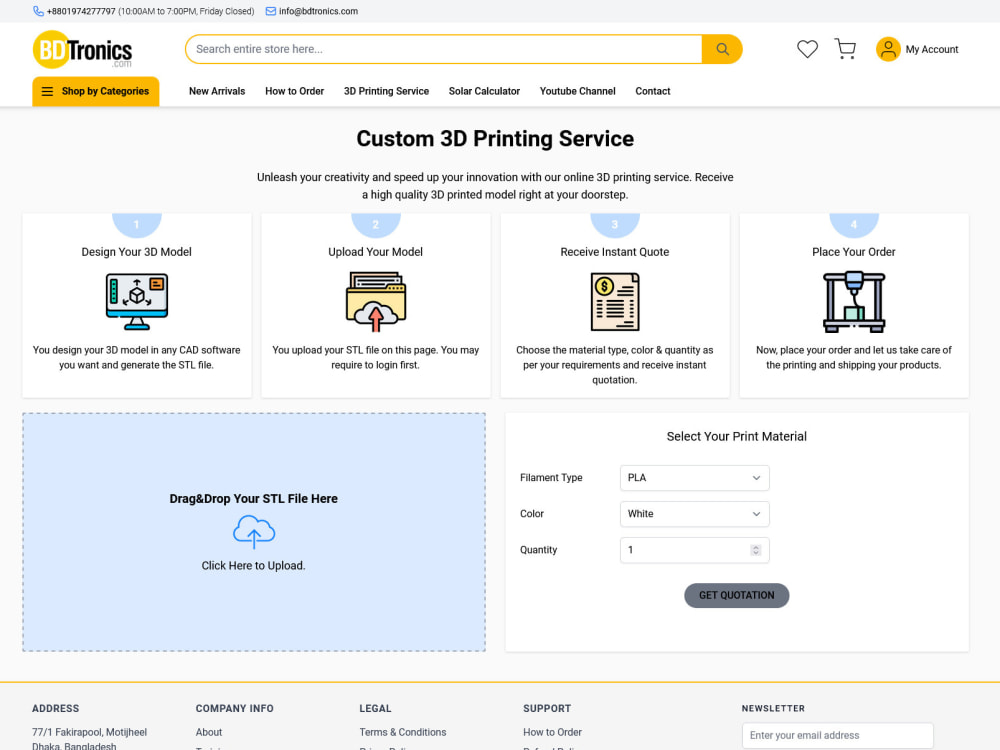This screenshot has width=1000, height=750.
Task: Click the 'Upload Your Model' title
Action: (376, 252)
